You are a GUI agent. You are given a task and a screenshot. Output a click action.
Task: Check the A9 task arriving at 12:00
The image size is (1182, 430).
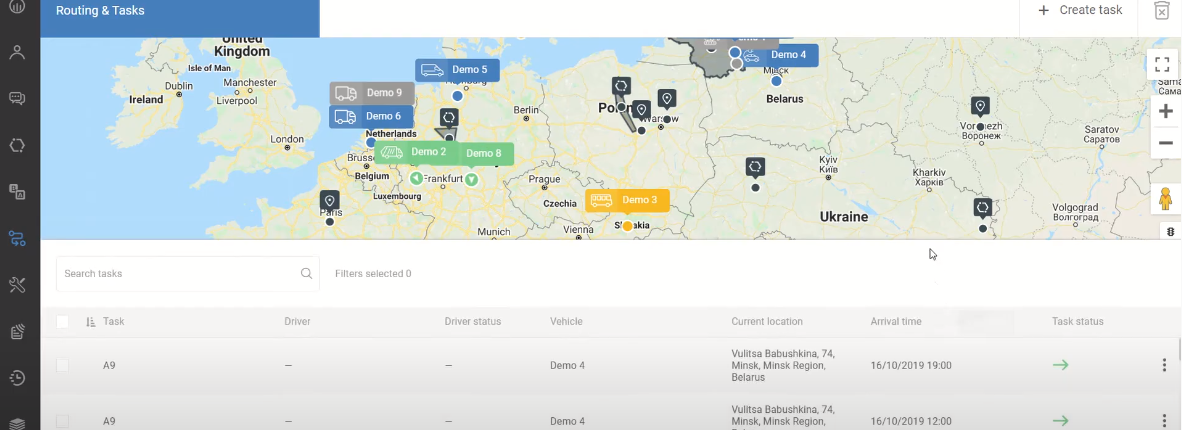(x=63, y=421)
